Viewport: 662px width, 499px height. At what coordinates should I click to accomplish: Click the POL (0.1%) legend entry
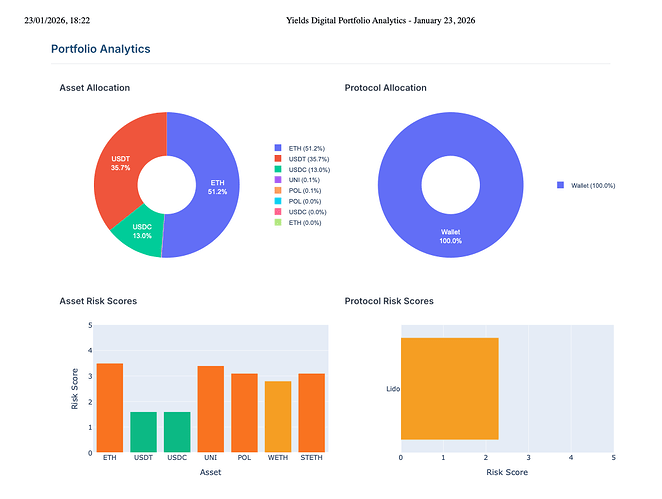[298, 190]
